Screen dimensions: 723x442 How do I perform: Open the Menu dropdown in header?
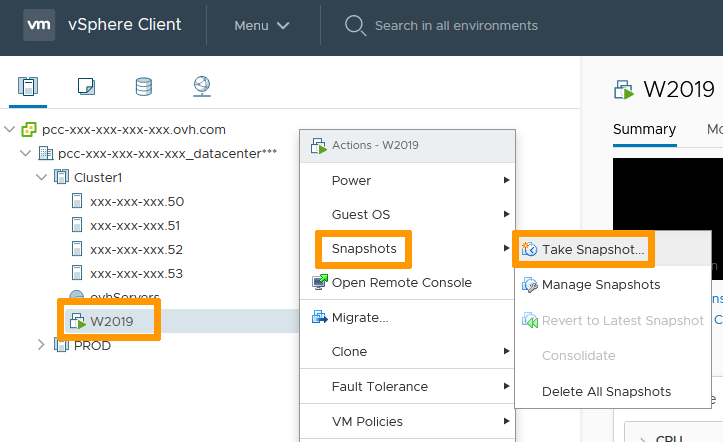point(262,25)
